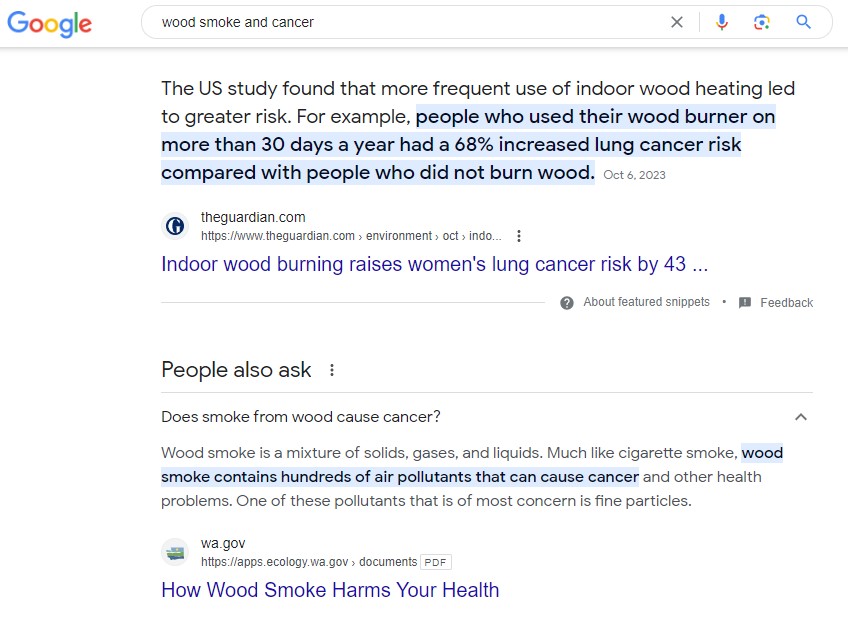848x621 pixels.
Task: Click the blue magnifier search button
Action: (x=803, y=22)
